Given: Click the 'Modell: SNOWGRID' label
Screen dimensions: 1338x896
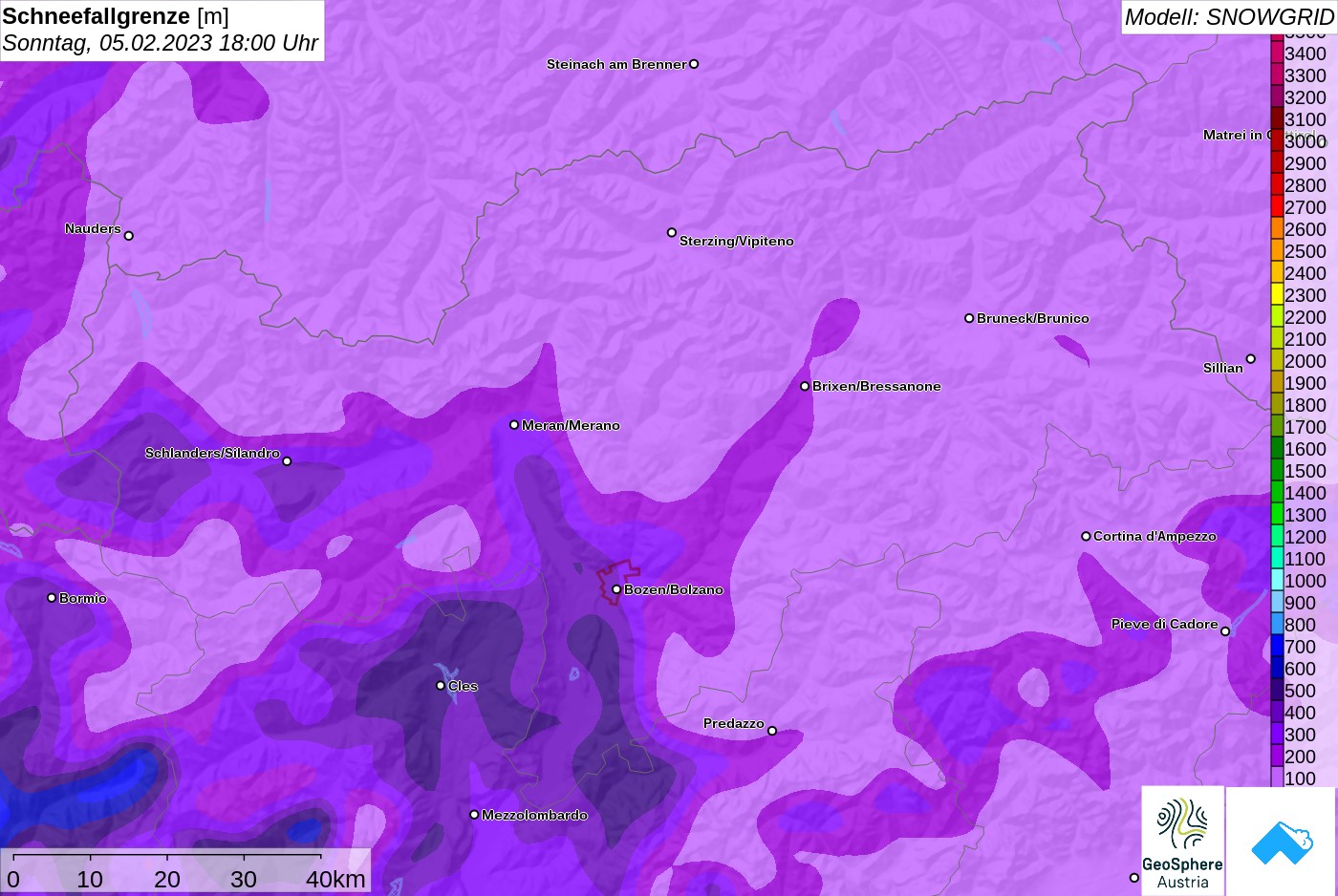Looking at the screenshot, I should click(1229, 17).
